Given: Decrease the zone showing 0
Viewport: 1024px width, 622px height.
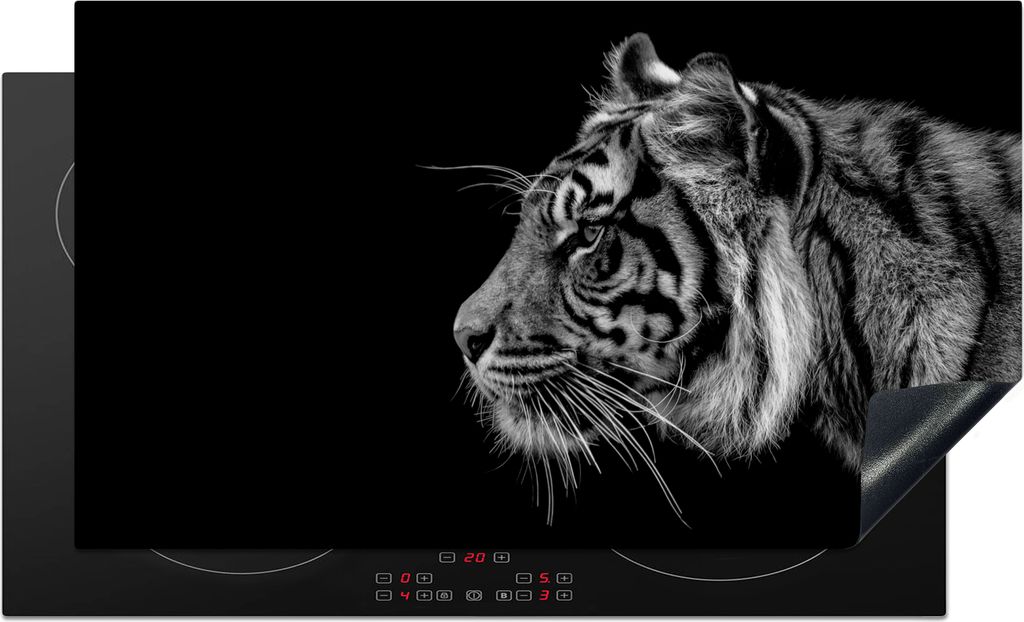Looking at the screenshot, I should [383, 578].
